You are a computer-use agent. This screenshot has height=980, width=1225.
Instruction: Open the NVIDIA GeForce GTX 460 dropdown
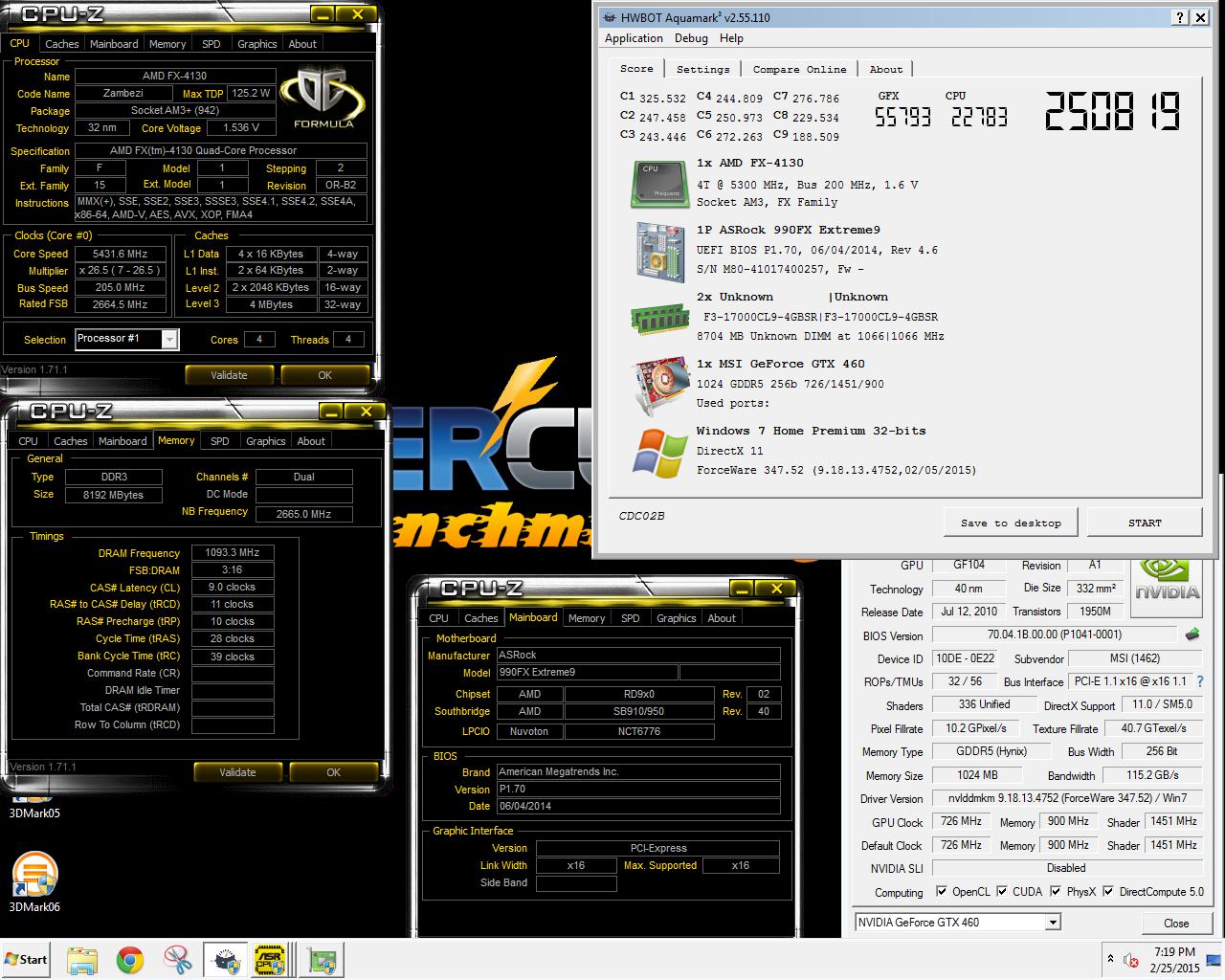[1053, 923]
